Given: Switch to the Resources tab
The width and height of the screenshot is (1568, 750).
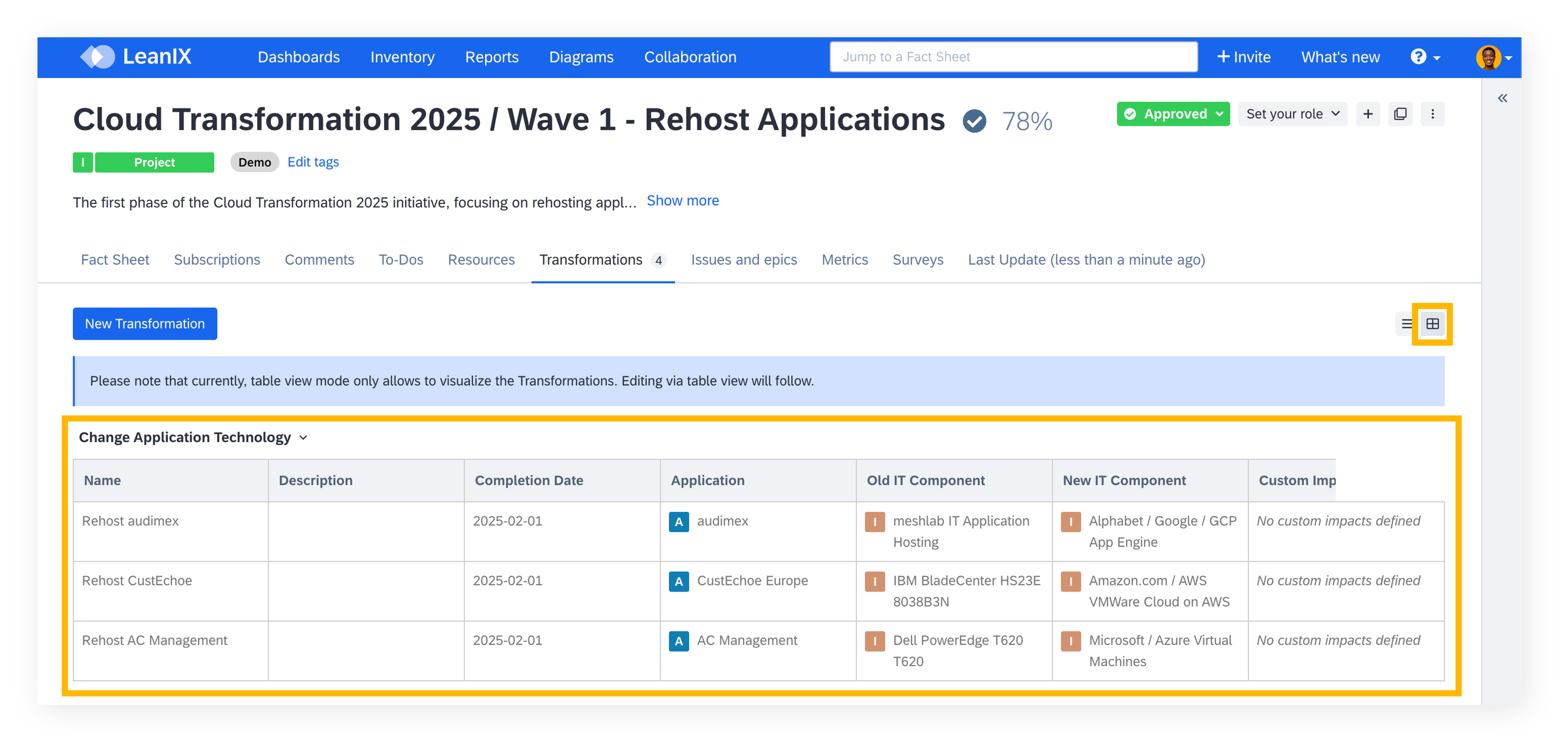Looking at the screenshot, I should pos(481,260).
